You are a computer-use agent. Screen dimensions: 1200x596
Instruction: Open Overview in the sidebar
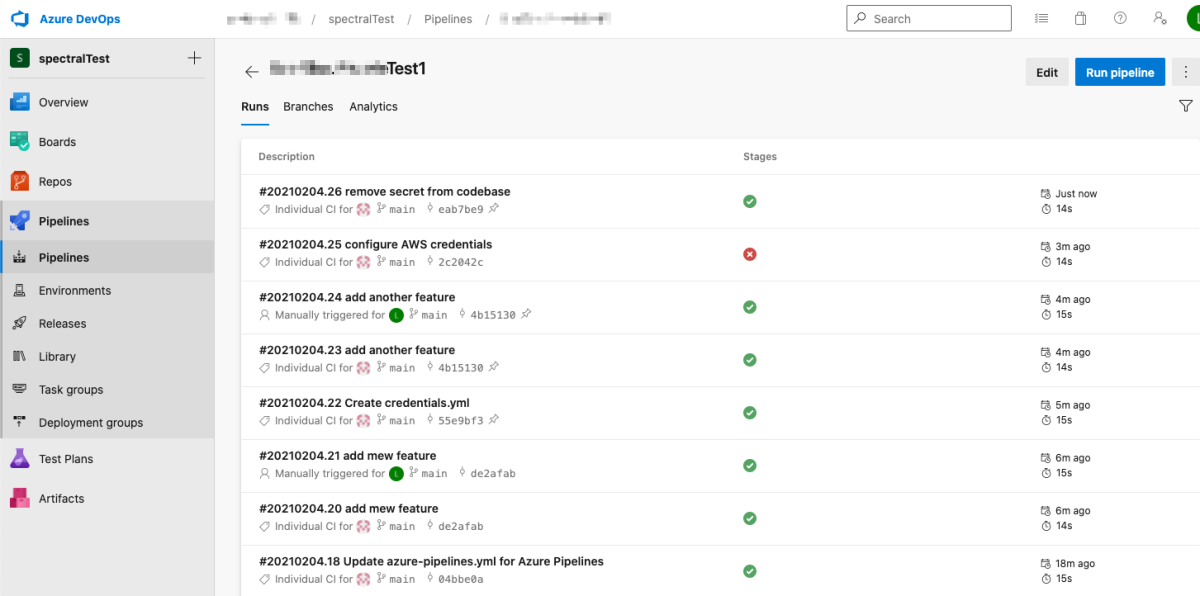tap(107, 102)
